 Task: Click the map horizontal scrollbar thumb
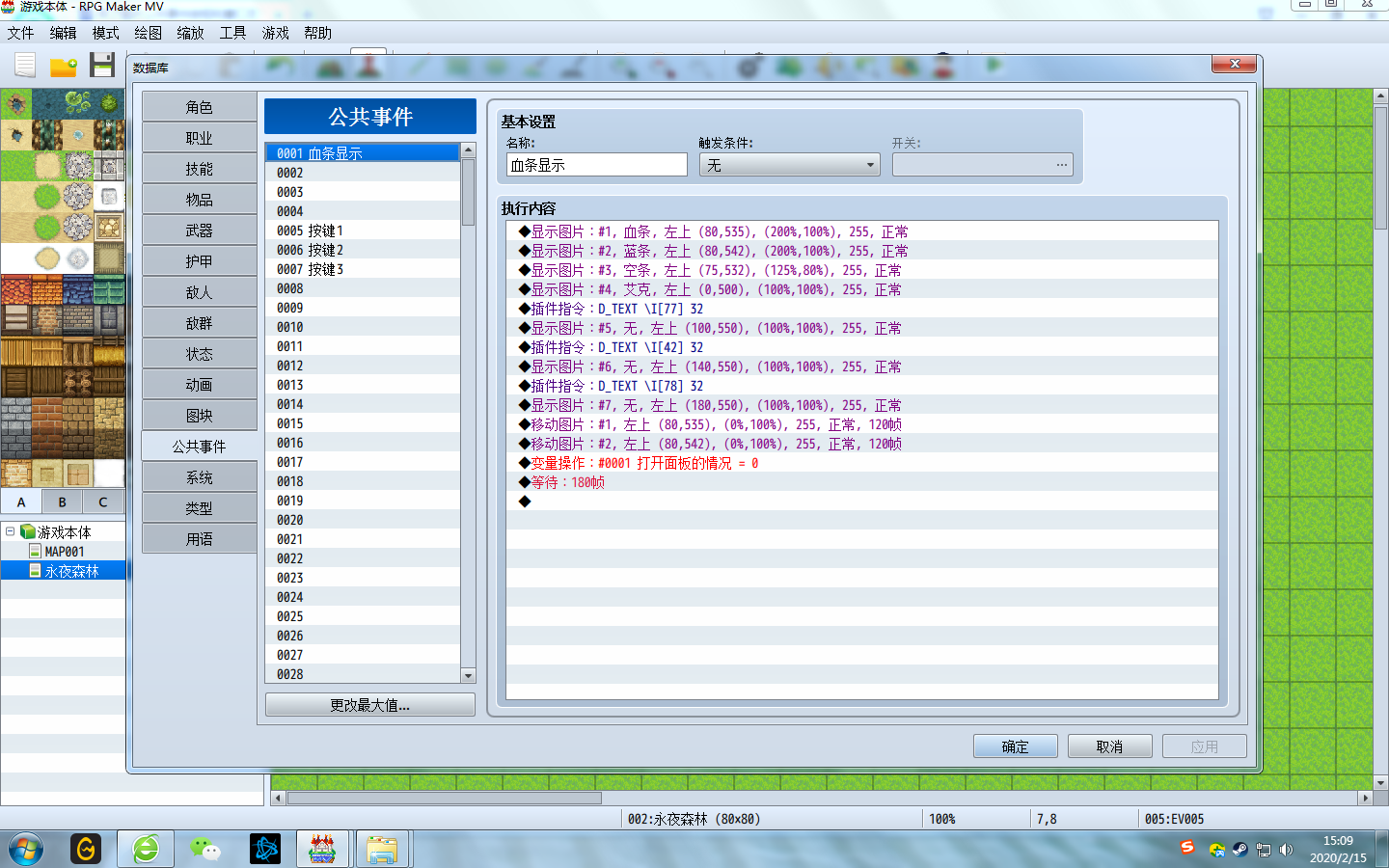click(x=445, y=798)
